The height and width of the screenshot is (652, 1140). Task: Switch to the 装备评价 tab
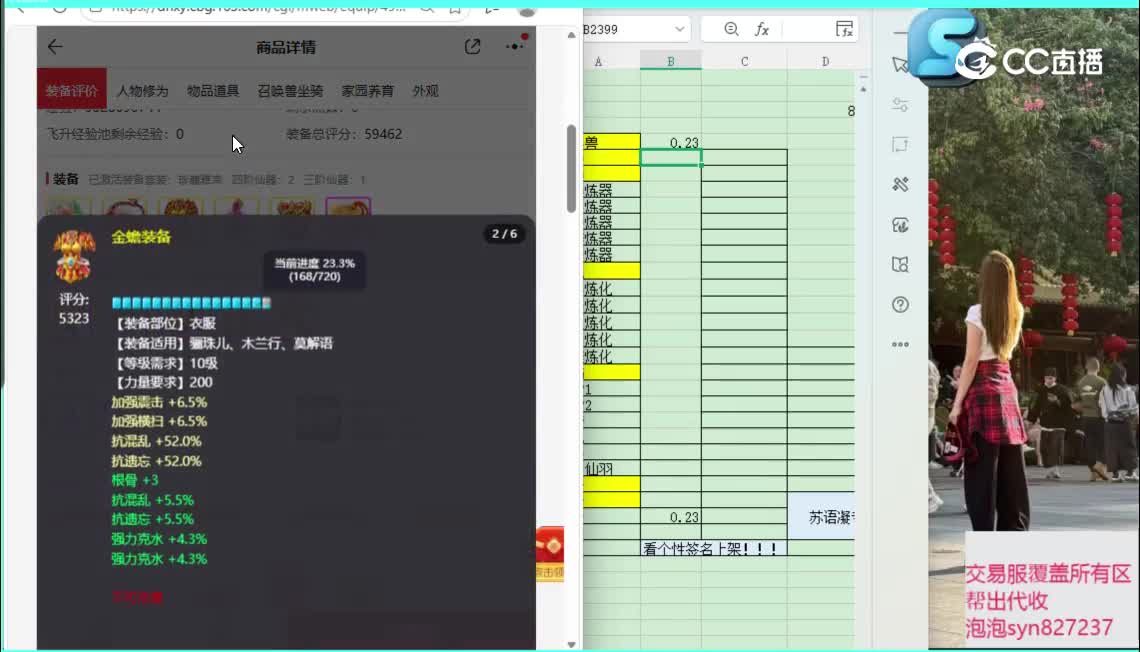(x=71, y=91)
